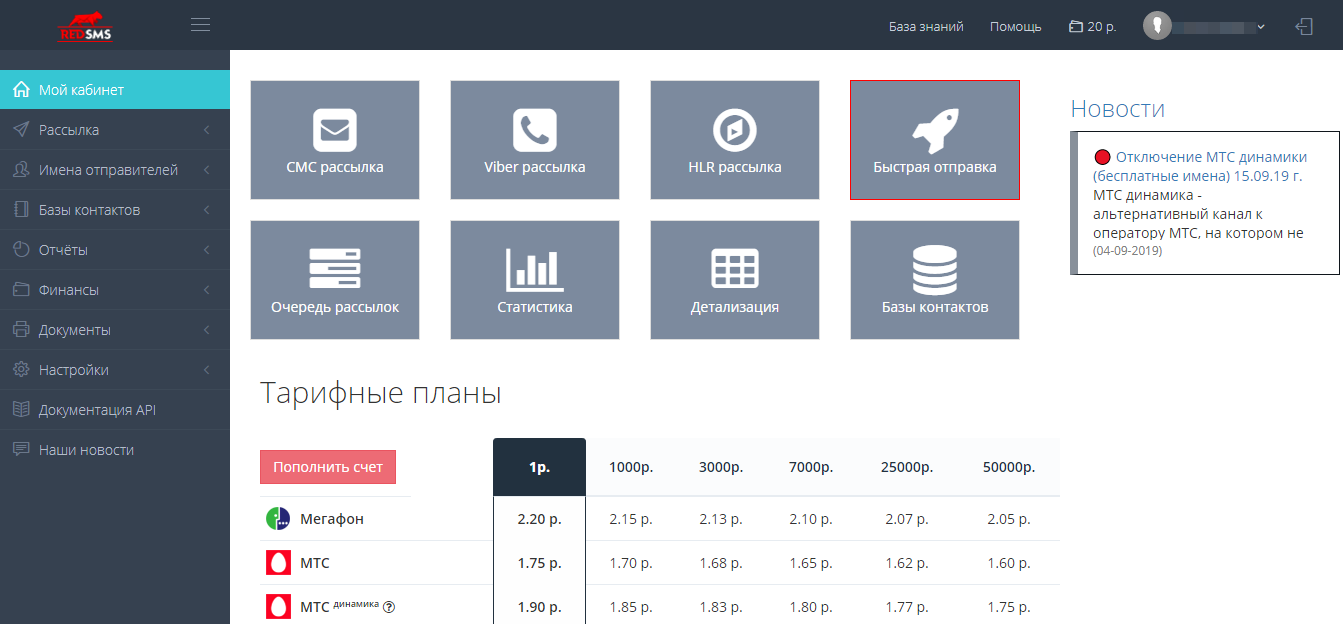1343x624 pixels.
Task: Expand the user account dropdown arrow
Action: coord(1261,27)
